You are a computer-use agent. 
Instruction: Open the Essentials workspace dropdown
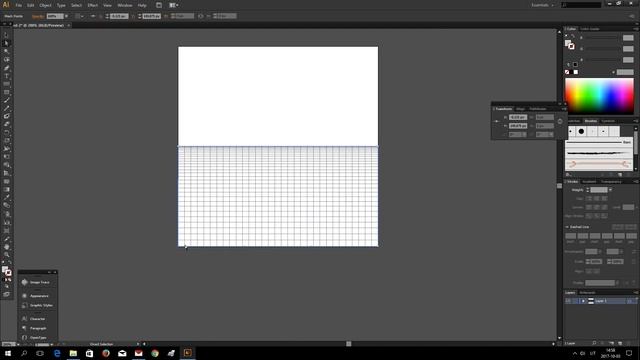tap(543, 5)
